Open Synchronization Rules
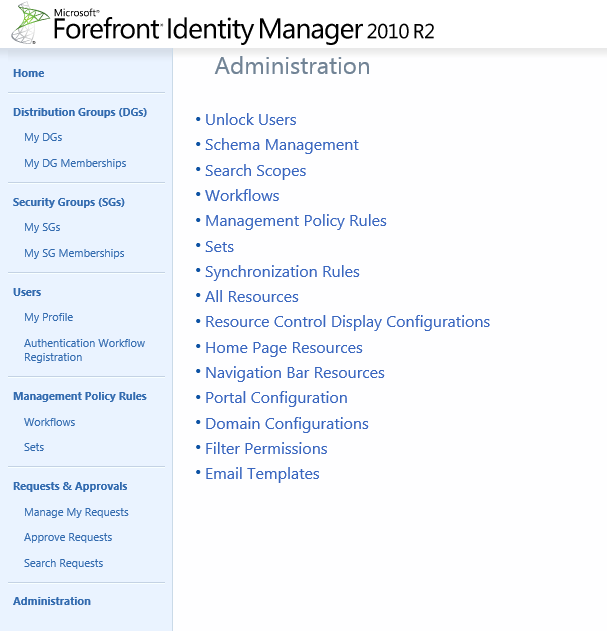Viewport: 607px width, 631px height. coord(282,272)
